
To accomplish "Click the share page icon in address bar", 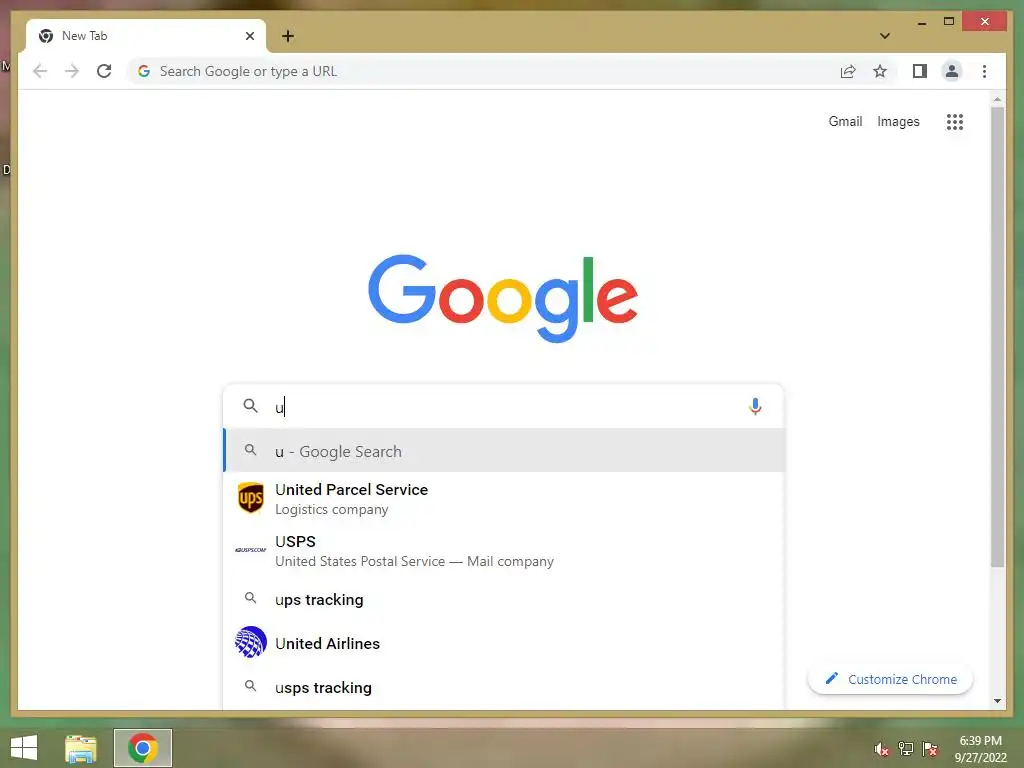I will (x=848, y=71).
